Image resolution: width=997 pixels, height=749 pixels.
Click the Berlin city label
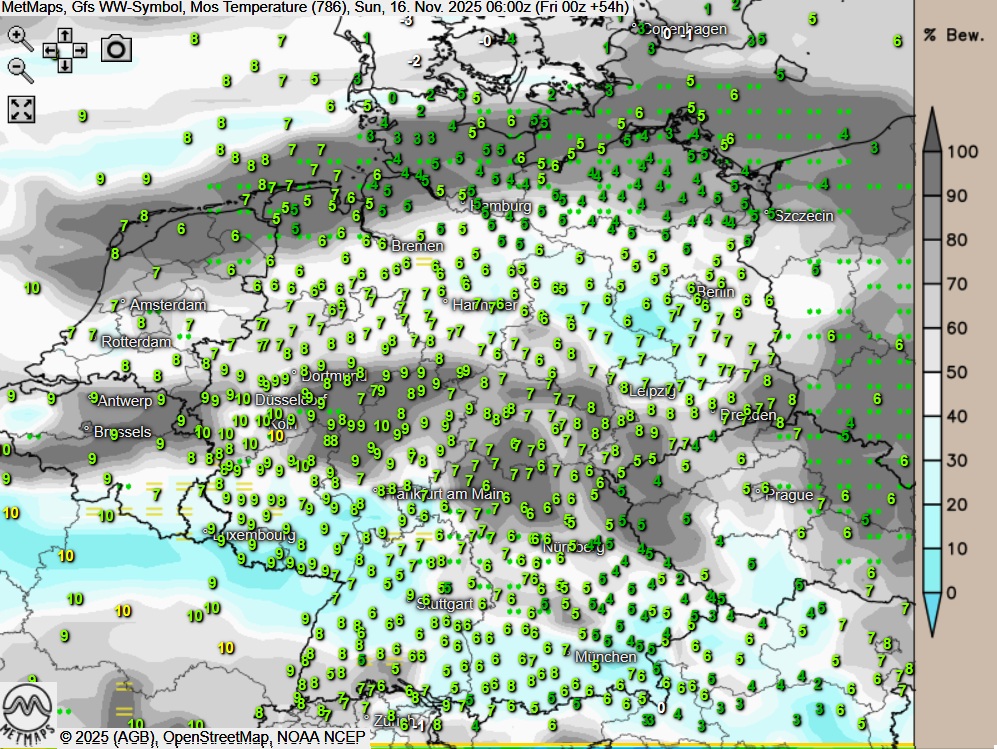click(x=715, y=292)
